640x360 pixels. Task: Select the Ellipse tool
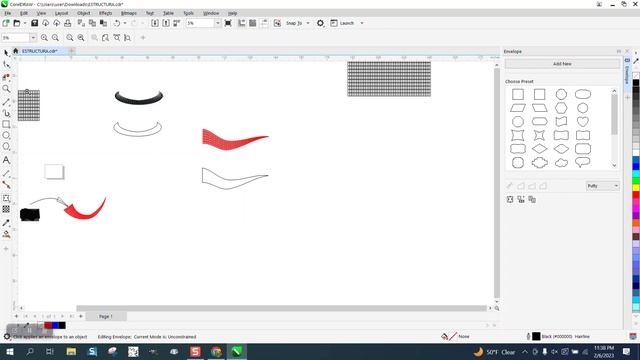(6, 135)
